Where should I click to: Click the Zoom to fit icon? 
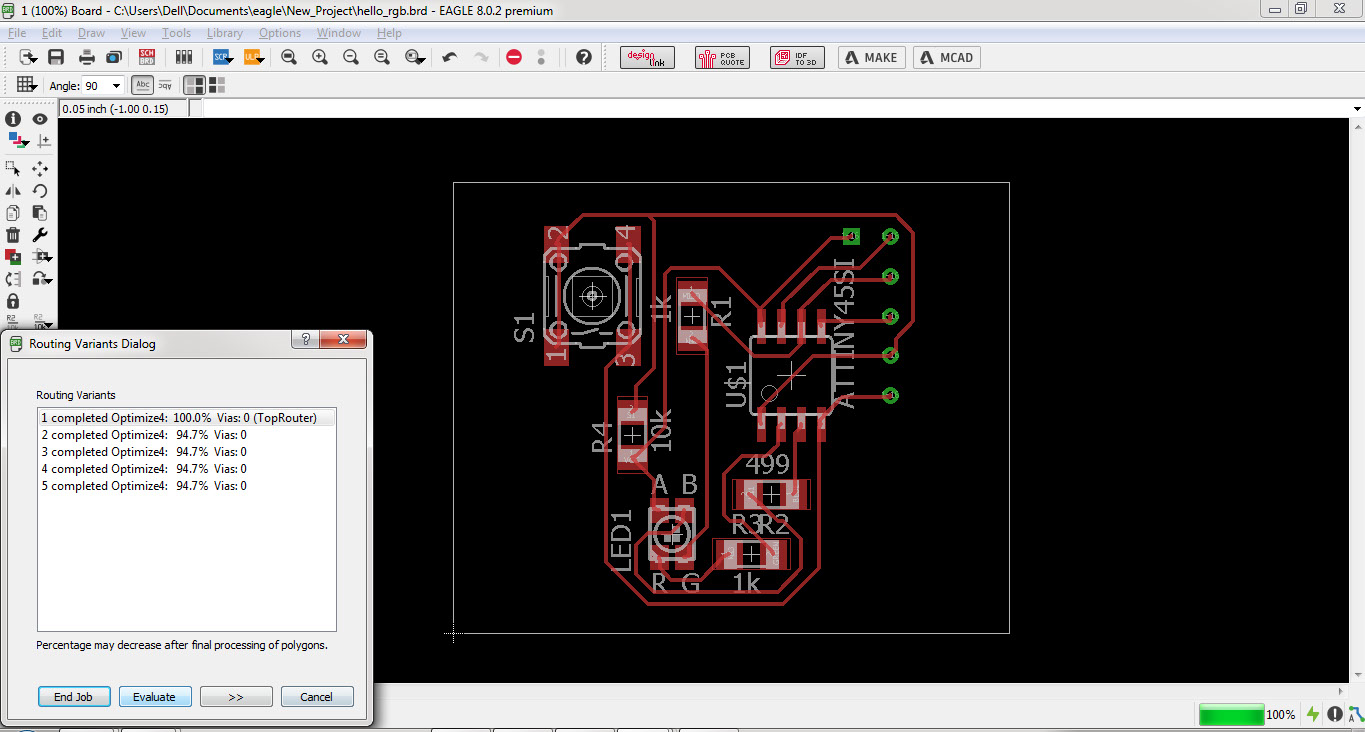point(289,57)
